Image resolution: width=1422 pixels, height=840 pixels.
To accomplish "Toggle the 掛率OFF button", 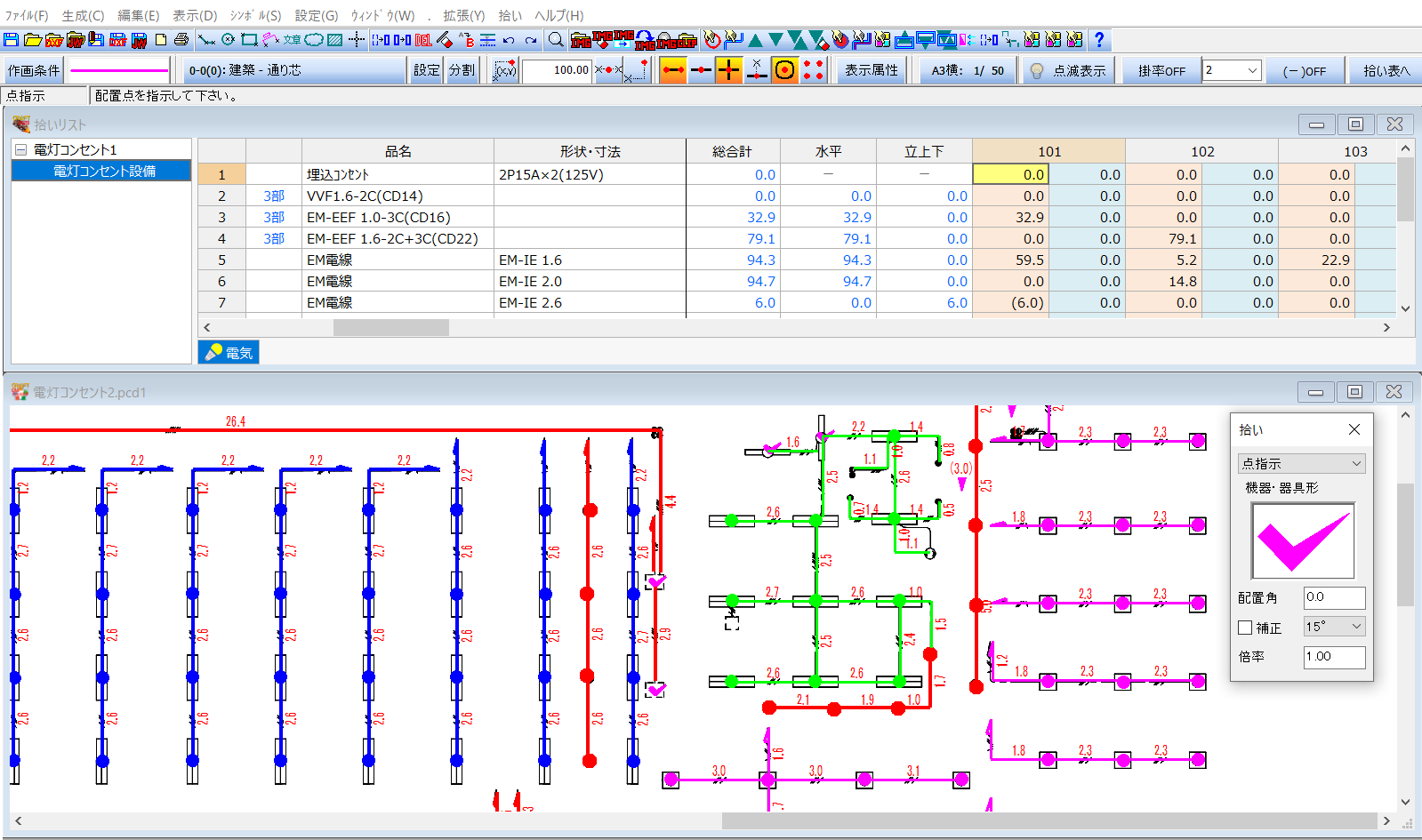I will pos(1161,70).
